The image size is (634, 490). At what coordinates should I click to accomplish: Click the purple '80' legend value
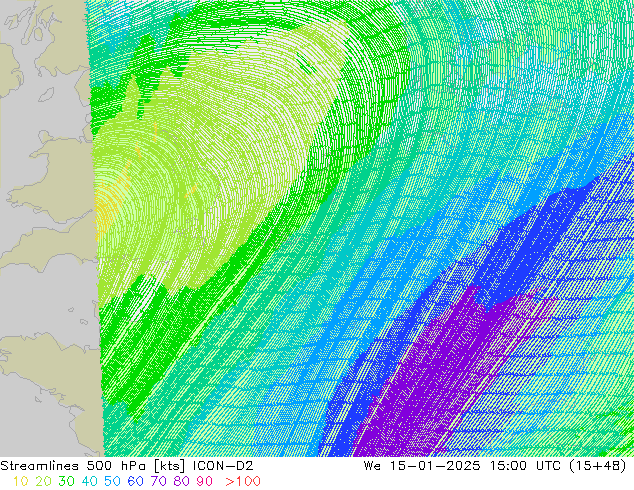pyautogui.click(x=182, y=481)
